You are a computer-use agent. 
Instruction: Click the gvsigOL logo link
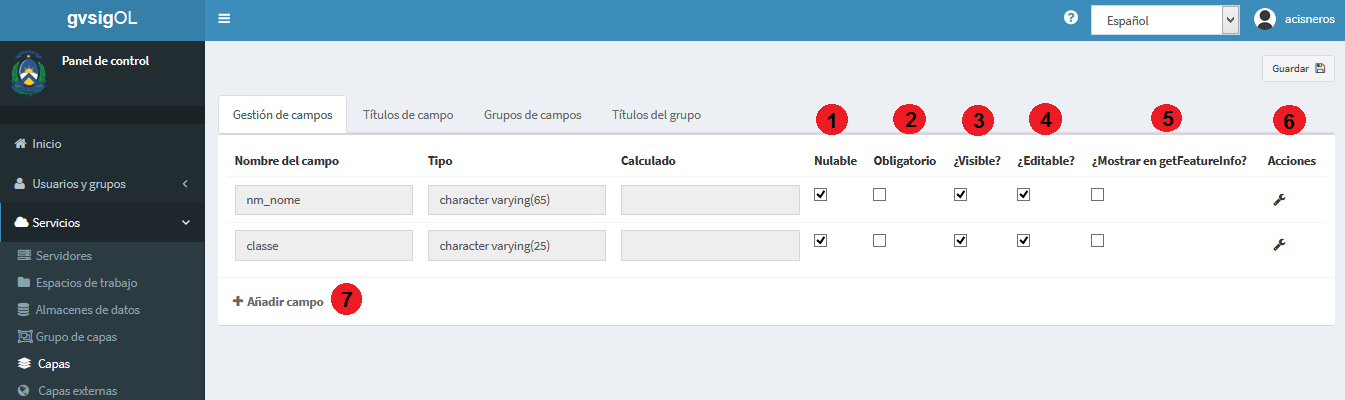coord(102,19)
